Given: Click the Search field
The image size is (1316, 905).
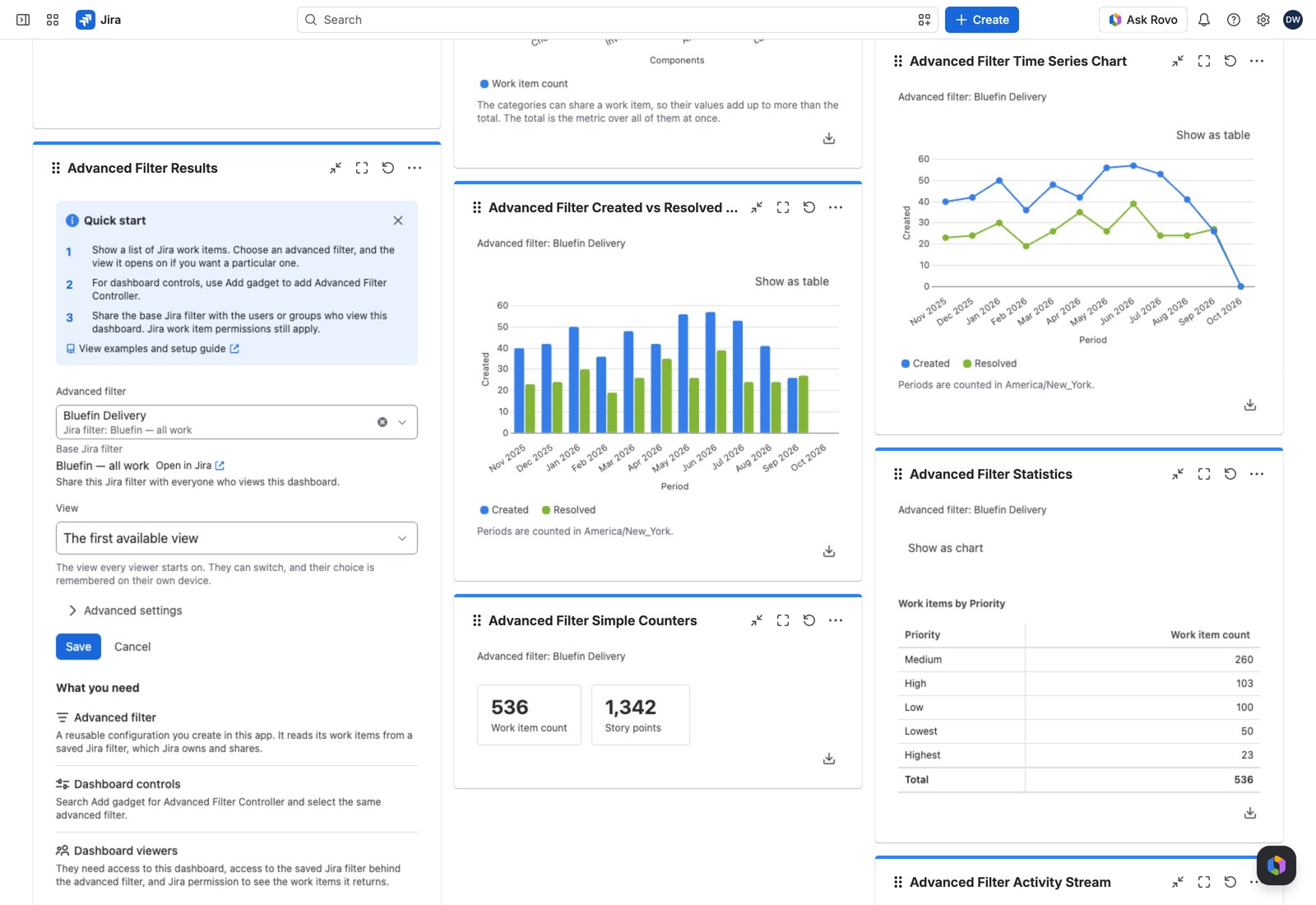Looking at the screenshot, I should click(x=617, y=20).
